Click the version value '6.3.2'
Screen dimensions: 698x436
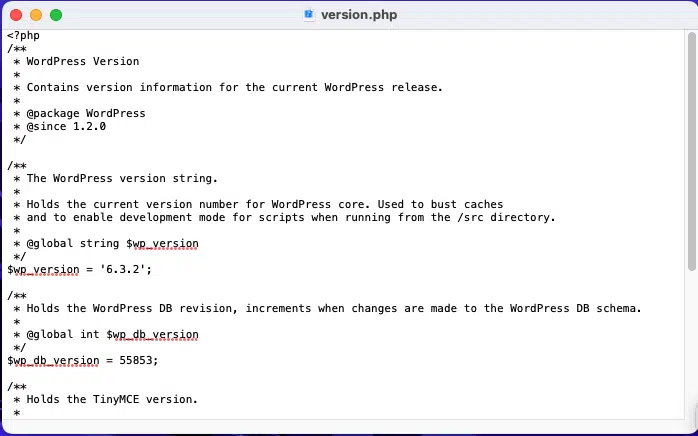click(123, 269)
